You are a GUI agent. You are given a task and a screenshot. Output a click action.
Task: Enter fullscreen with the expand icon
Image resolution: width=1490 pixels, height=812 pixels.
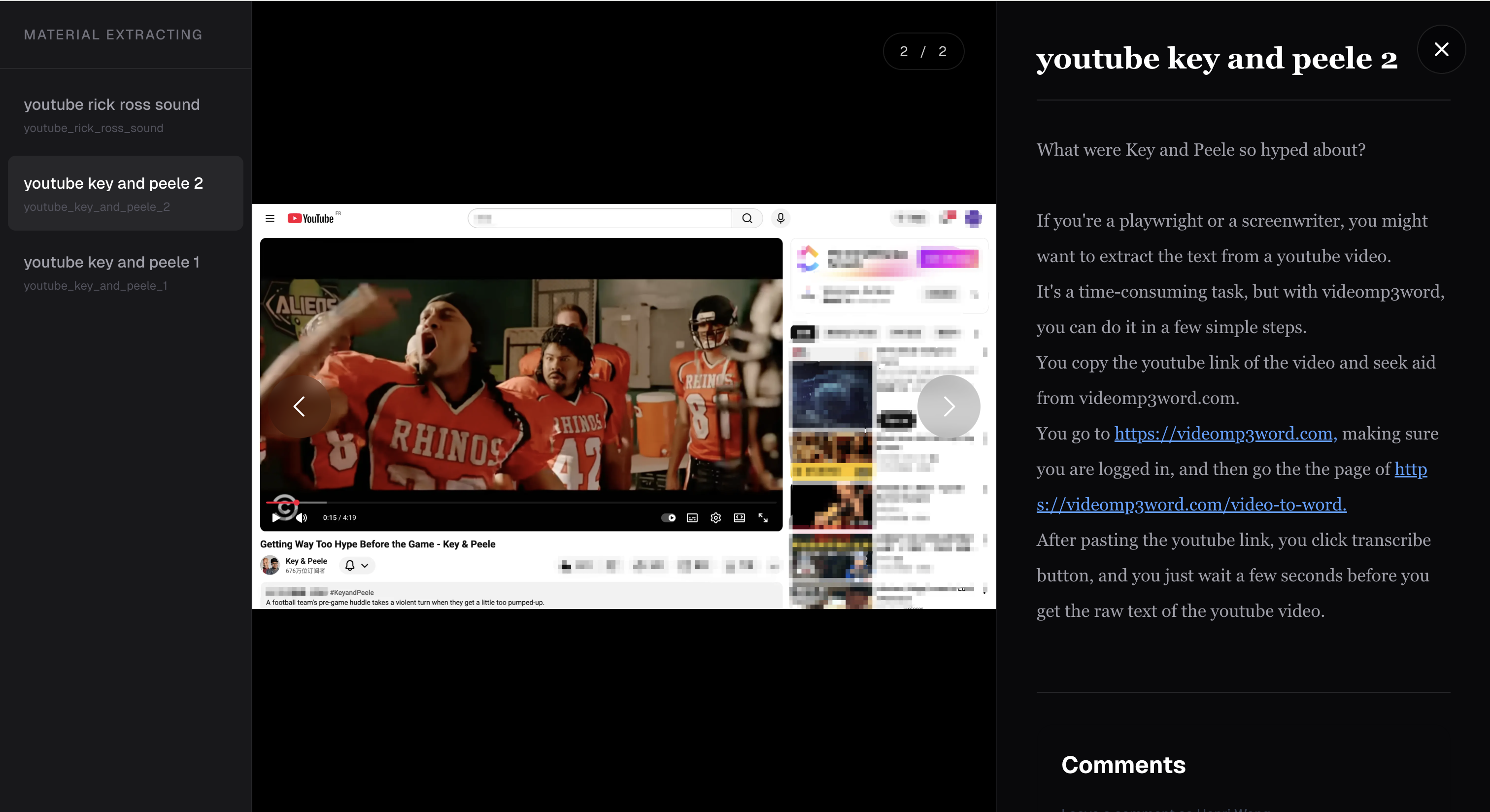pyautogui.click(x=763, y=518)
